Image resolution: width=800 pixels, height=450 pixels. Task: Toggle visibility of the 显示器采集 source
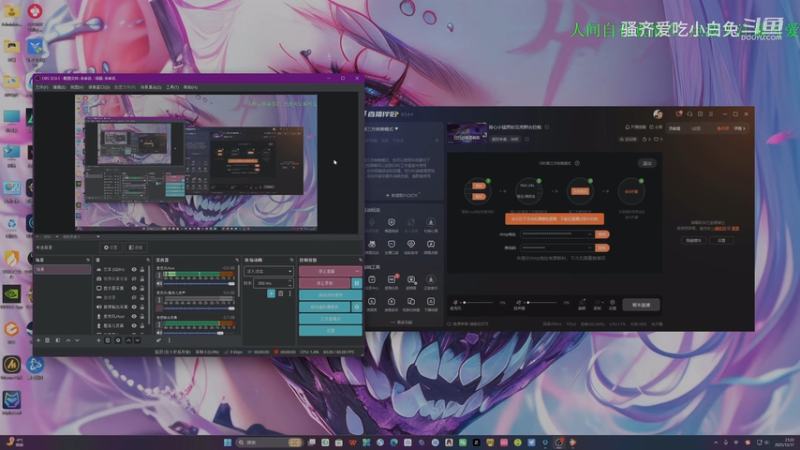tap(134, 288)
